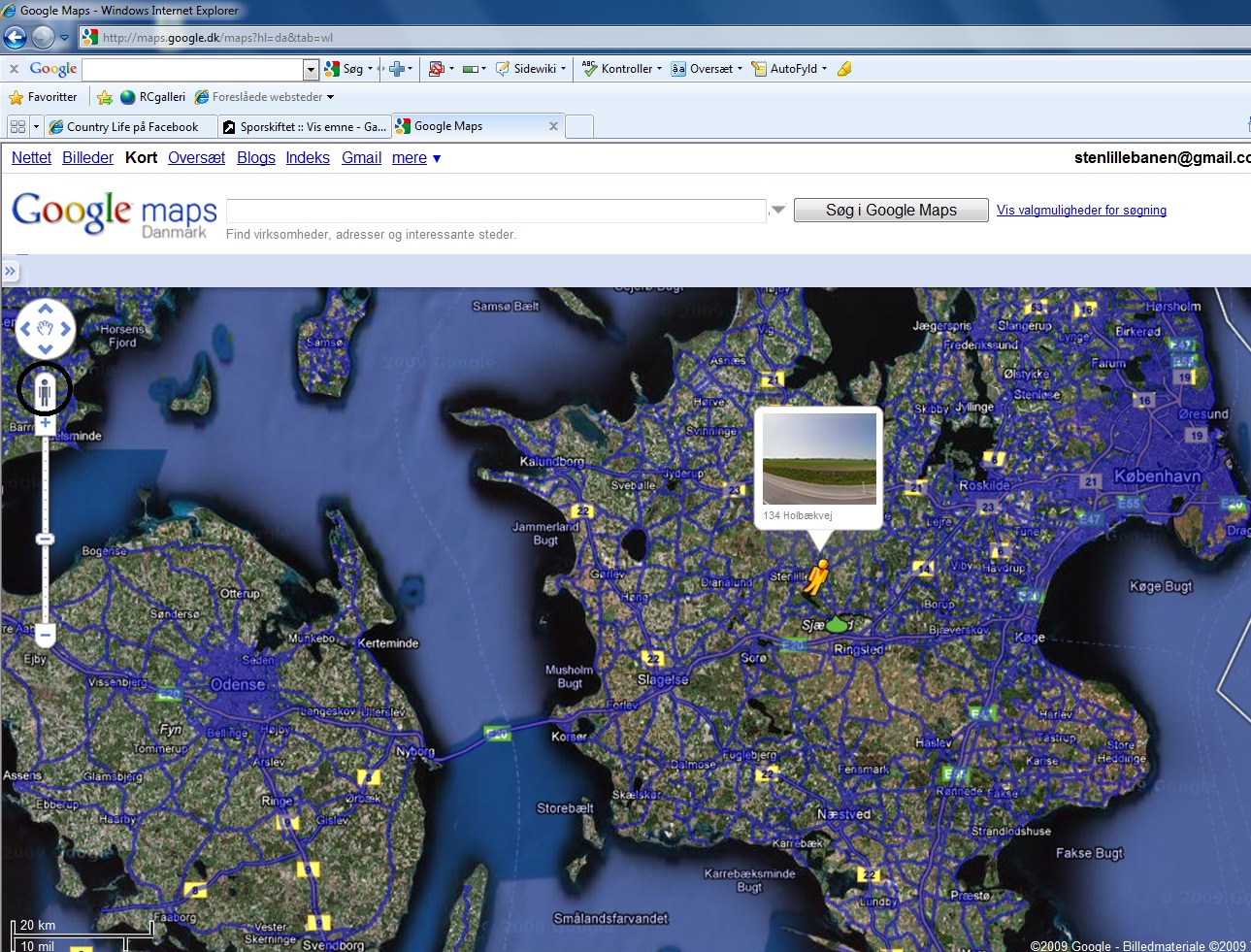
Task: Click the zoom slider handle
Action: coord(45,539)
